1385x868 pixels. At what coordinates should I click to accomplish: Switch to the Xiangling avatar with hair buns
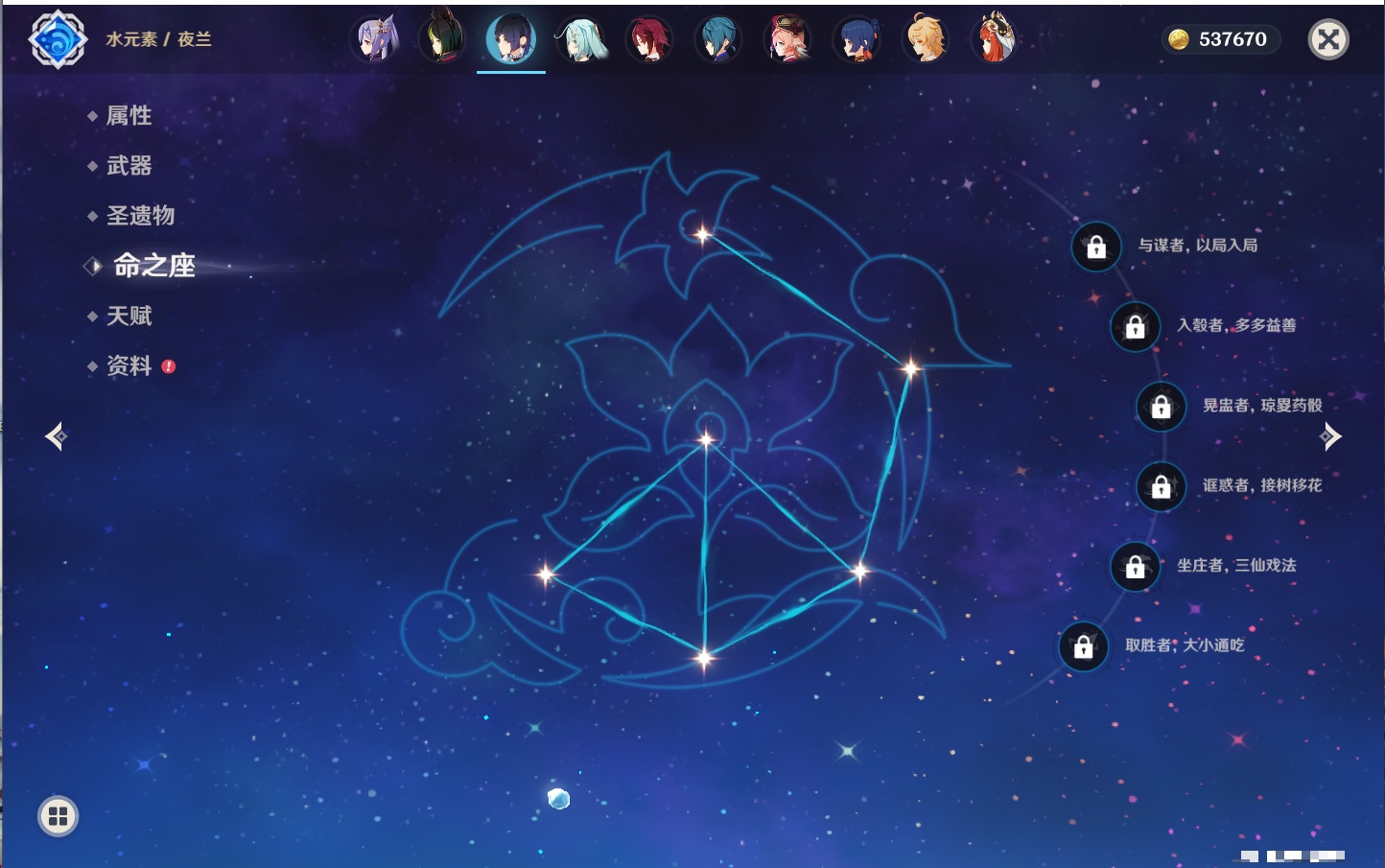[857, 39]
